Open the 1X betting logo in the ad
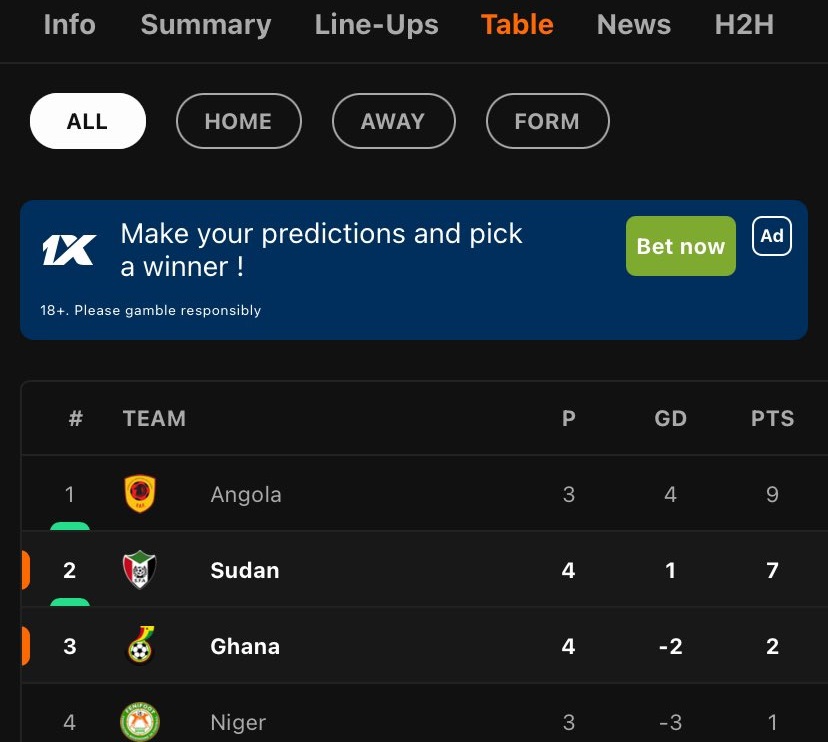Viewport: 828px width, 742px height. 69,250
